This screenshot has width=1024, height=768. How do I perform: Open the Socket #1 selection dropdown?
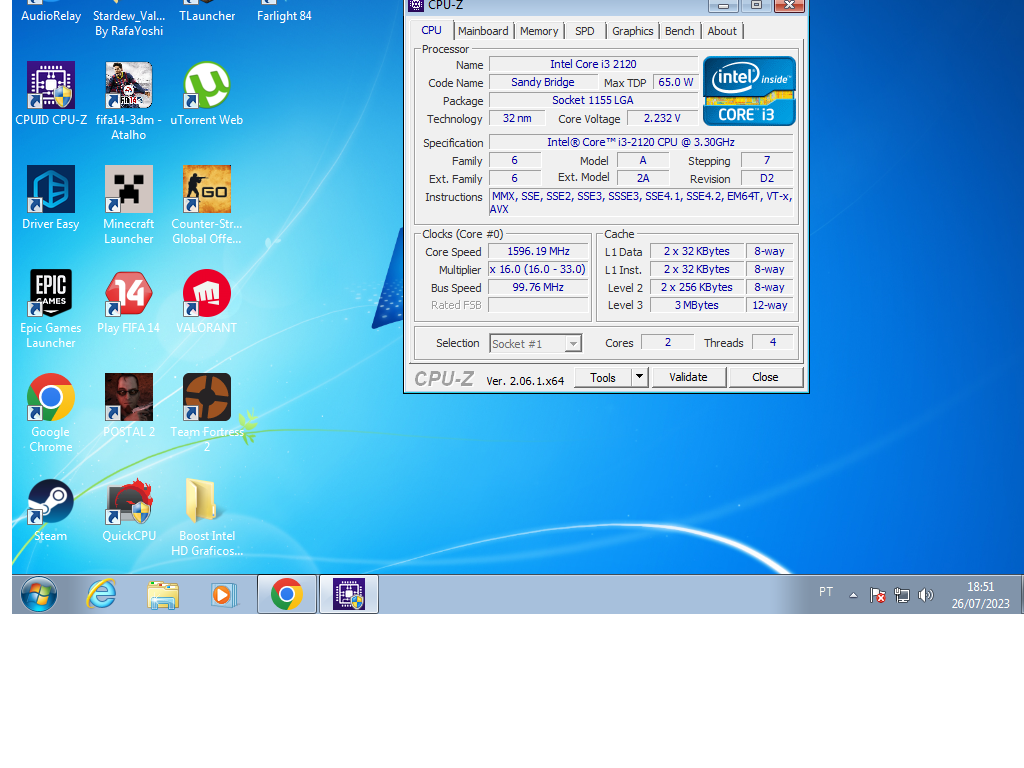pos(536,344)
